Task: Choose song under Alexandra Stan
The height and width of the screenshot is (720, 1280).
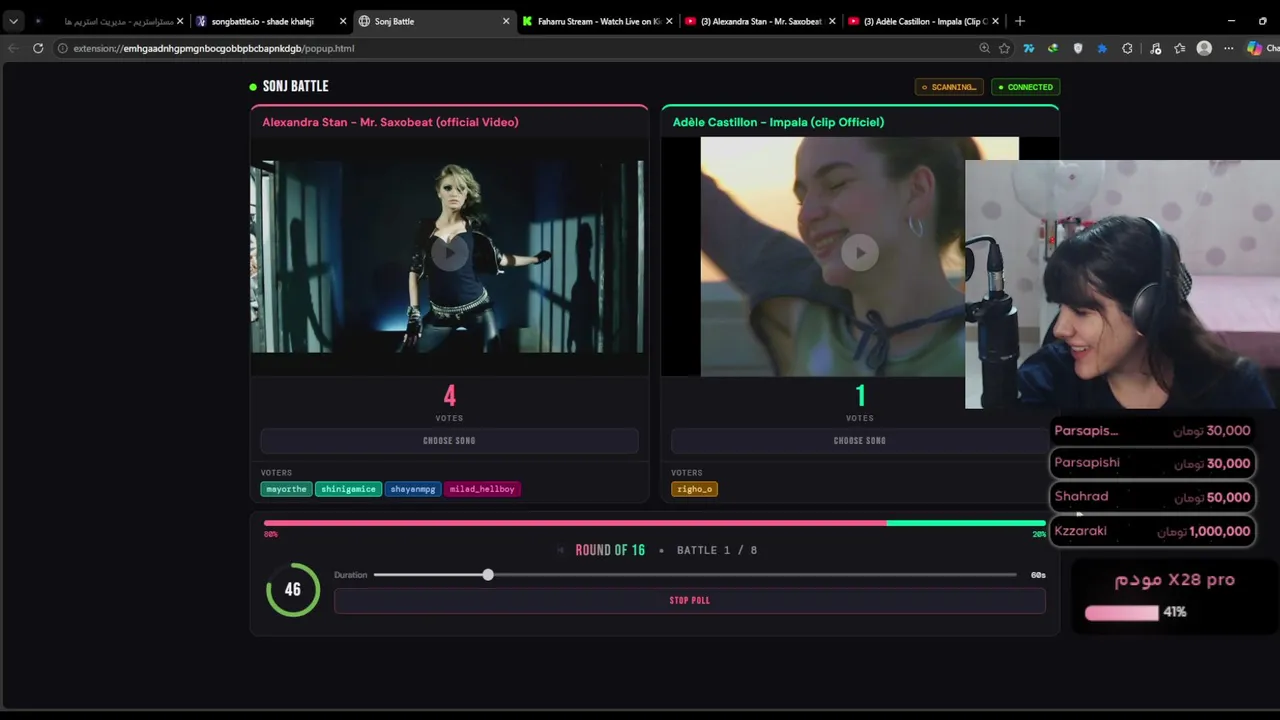Action: [x=449, y=441]
